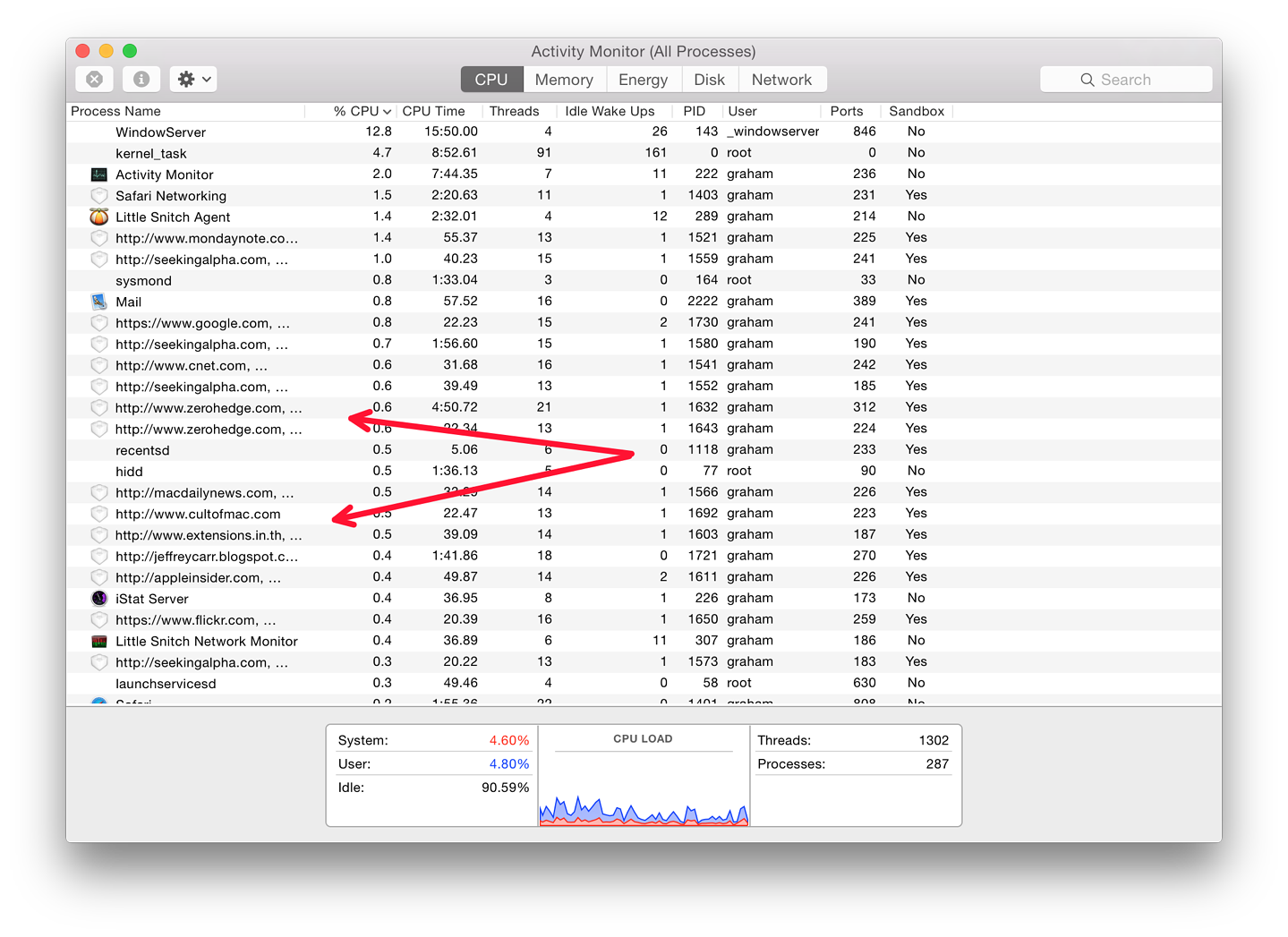Viewport: 1288px width, 937px height.
Task: Click the google.com process shield icon
Action: coord(98,323)
